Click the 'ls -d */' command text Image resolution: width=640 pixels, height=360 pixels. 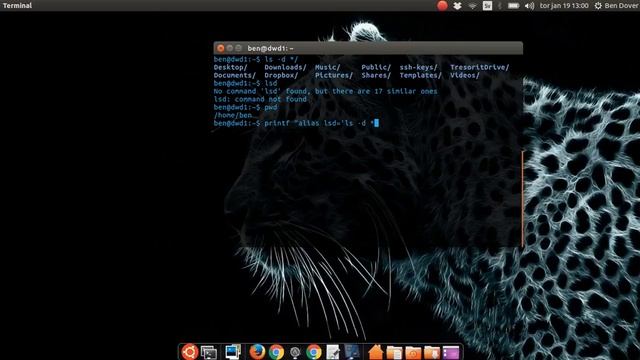tap(281, 60)
